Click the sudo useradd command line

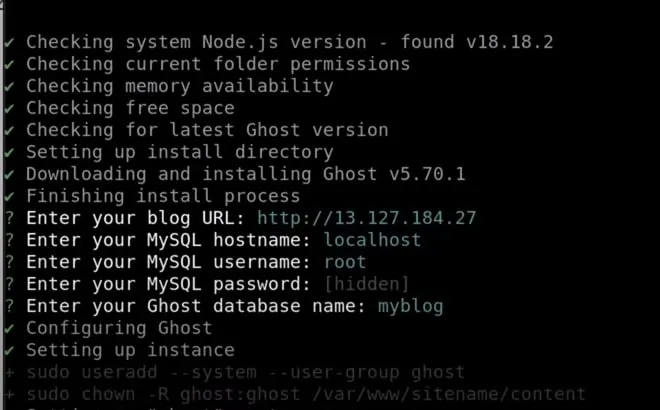245,372
